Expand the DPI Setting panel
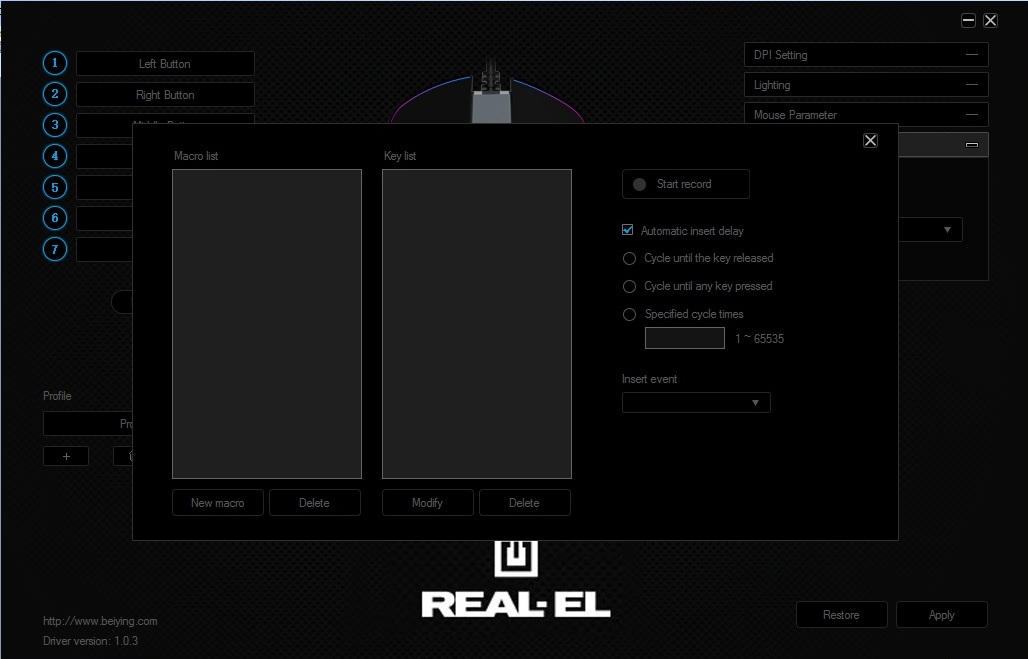This screenshot has height=659, width=1028. click(x=866, y=55)
